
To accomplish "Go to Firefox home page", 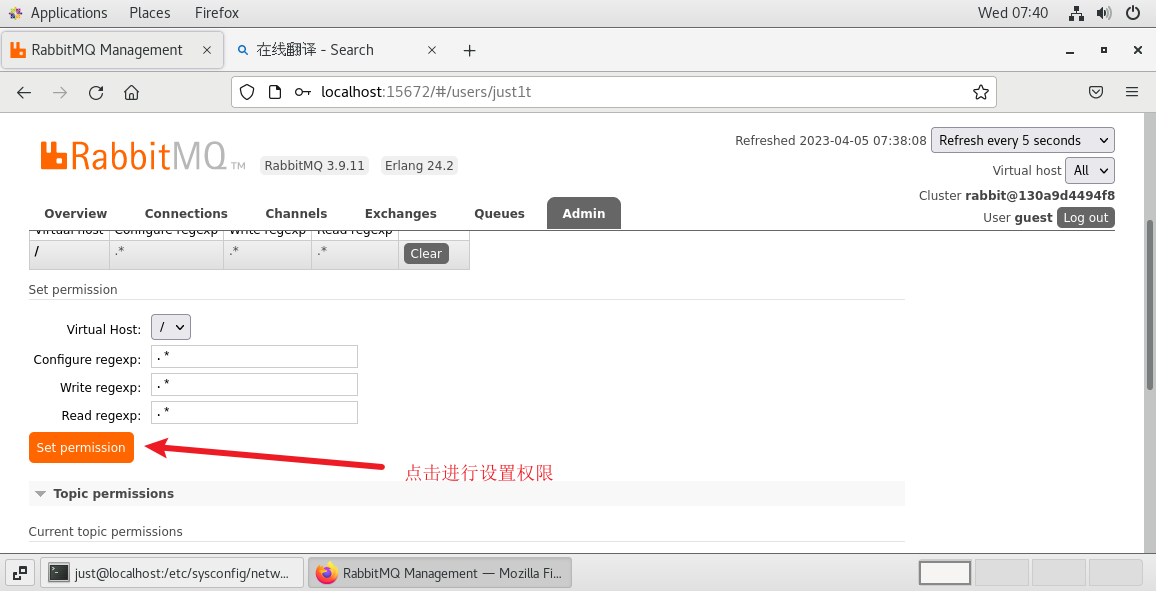I will click(131, 92).
